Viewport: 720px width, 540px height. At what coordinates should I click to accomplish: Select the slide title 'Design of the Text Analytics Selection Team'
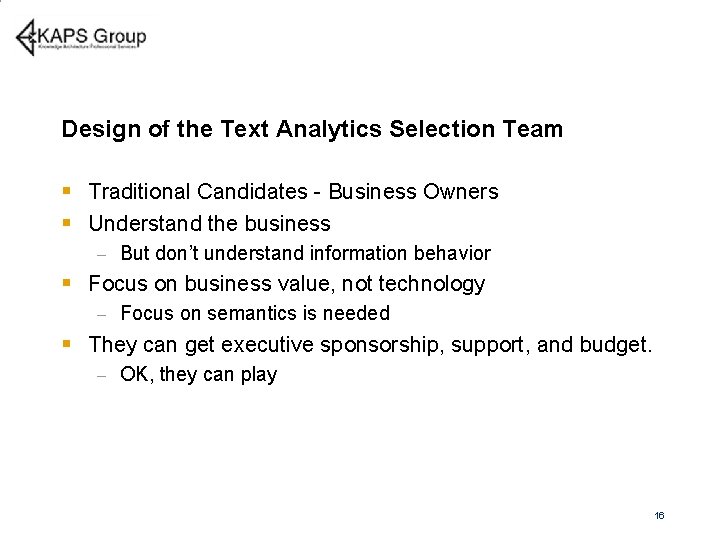click(x=312, y=129)
